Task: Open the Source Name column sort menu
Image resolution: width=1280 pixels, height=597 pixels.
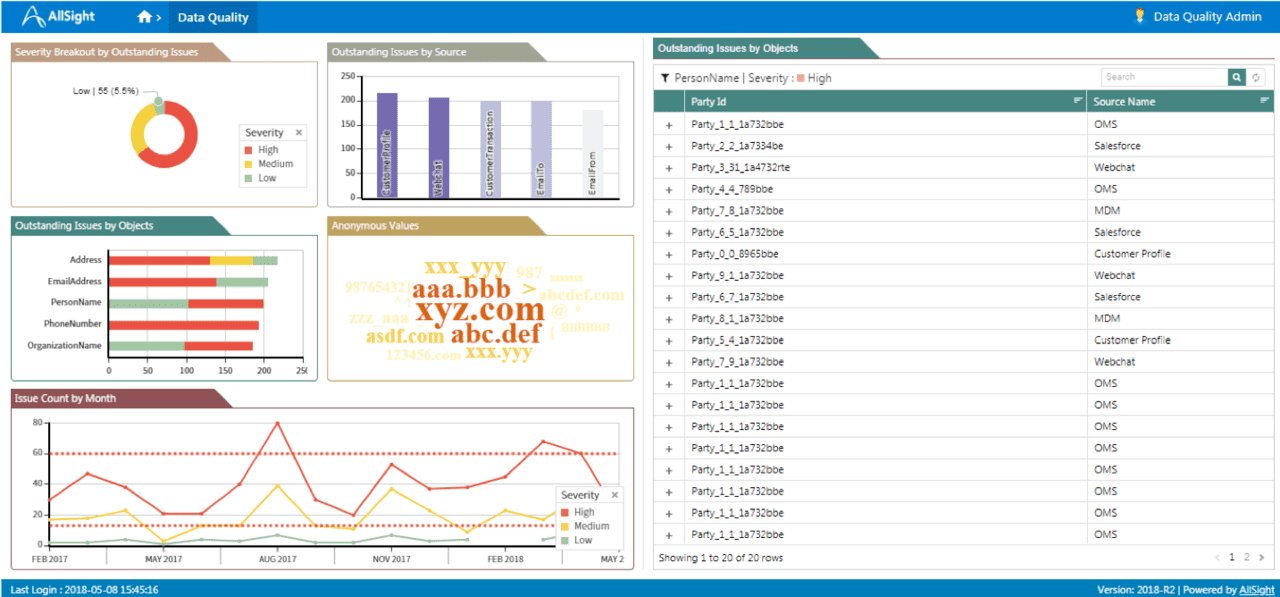Action: 1264,101
